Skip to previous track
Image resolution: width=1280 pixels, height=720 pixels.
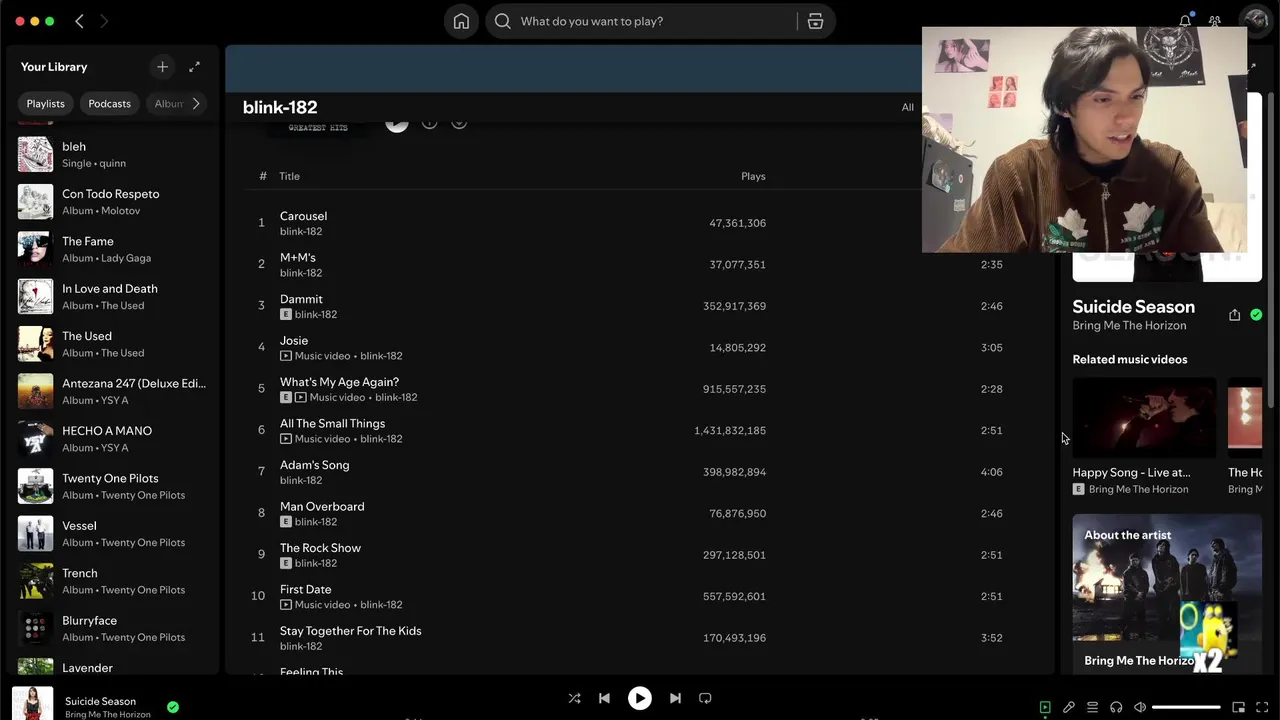click(x=604, y=698)
